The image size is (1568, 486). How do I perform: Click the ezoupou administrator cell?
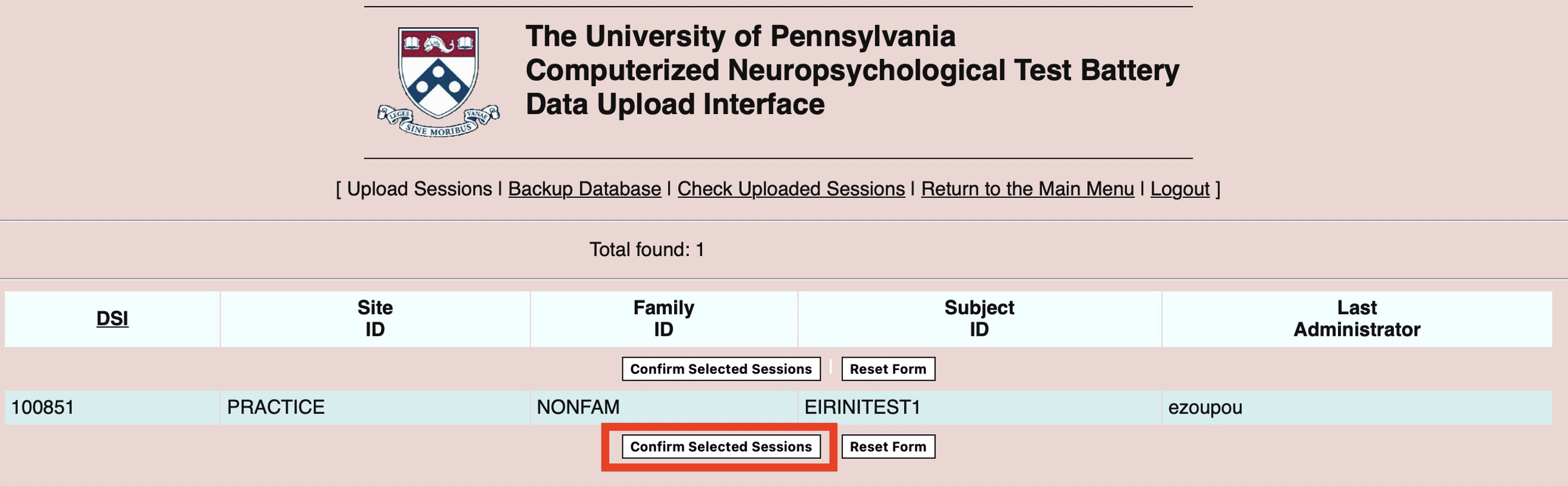(x=1205, y=407)
